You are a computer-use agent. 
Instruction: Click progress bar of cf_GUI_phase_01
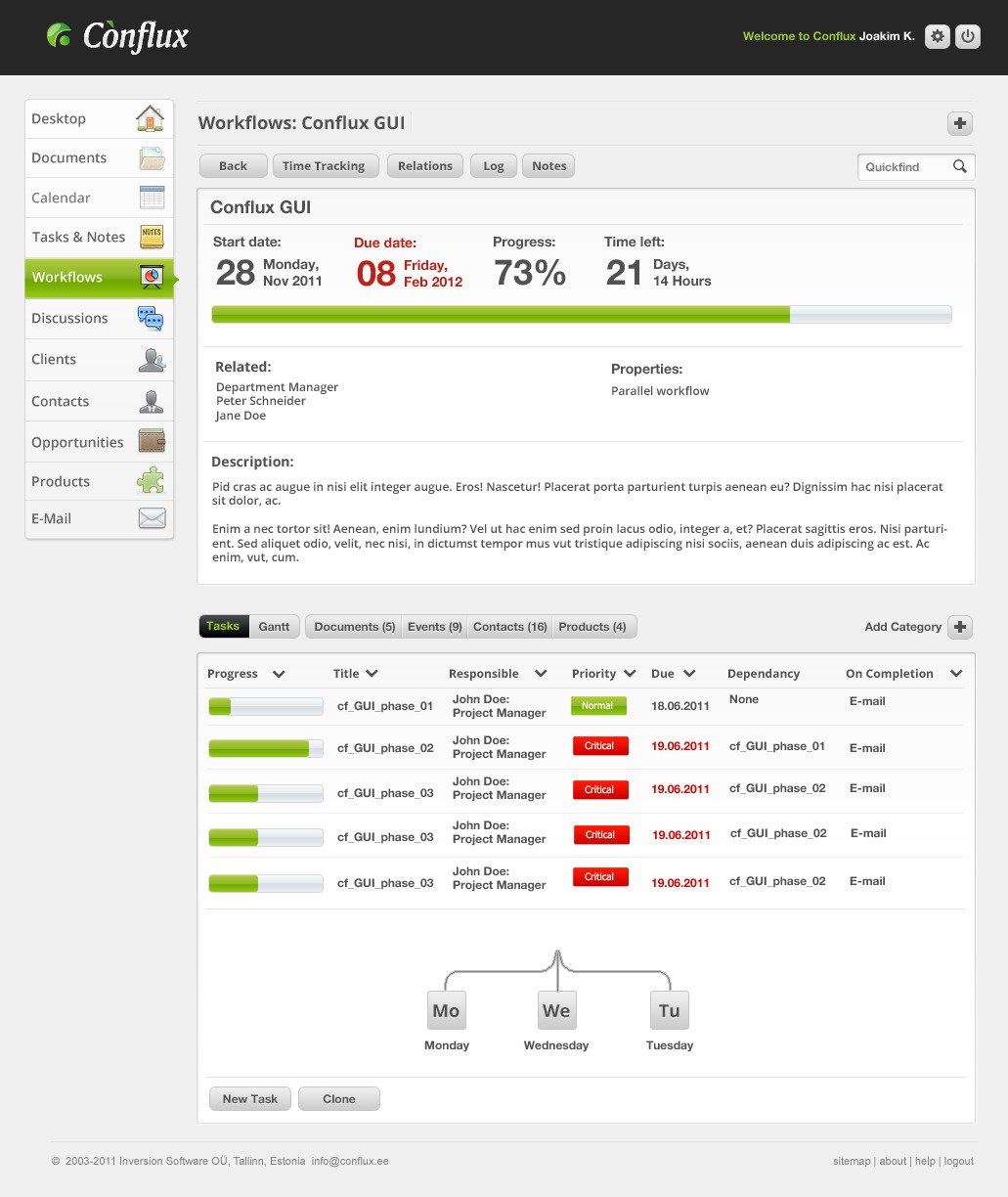point(266,706)
